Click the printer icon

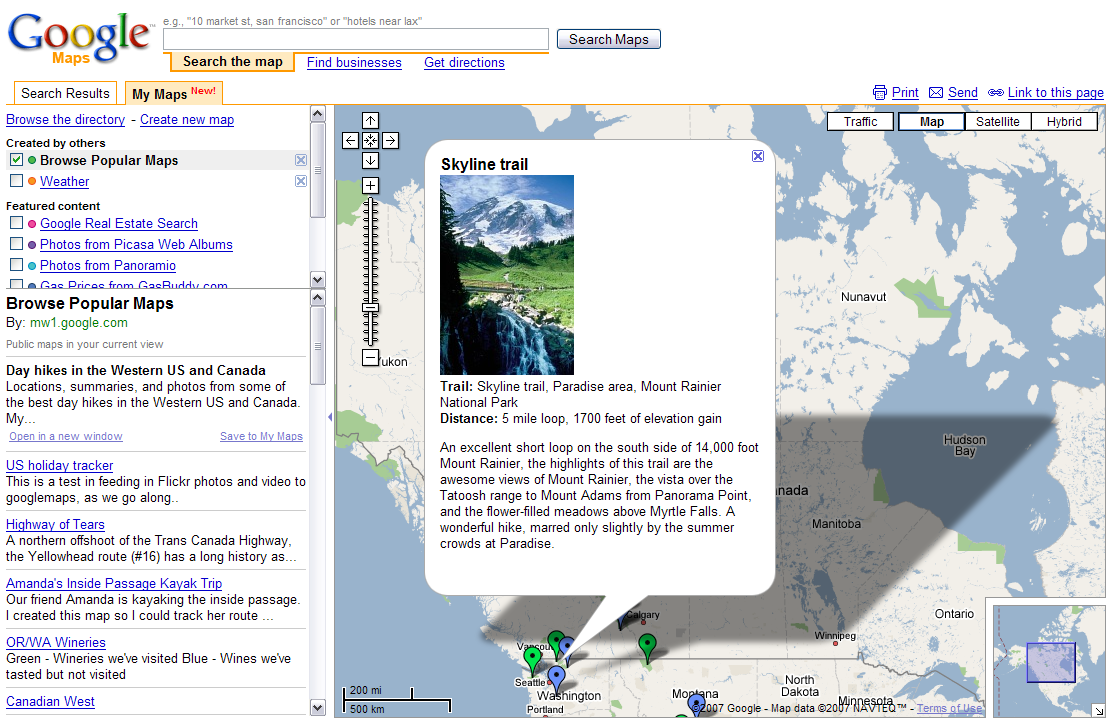tap(880, 92)
